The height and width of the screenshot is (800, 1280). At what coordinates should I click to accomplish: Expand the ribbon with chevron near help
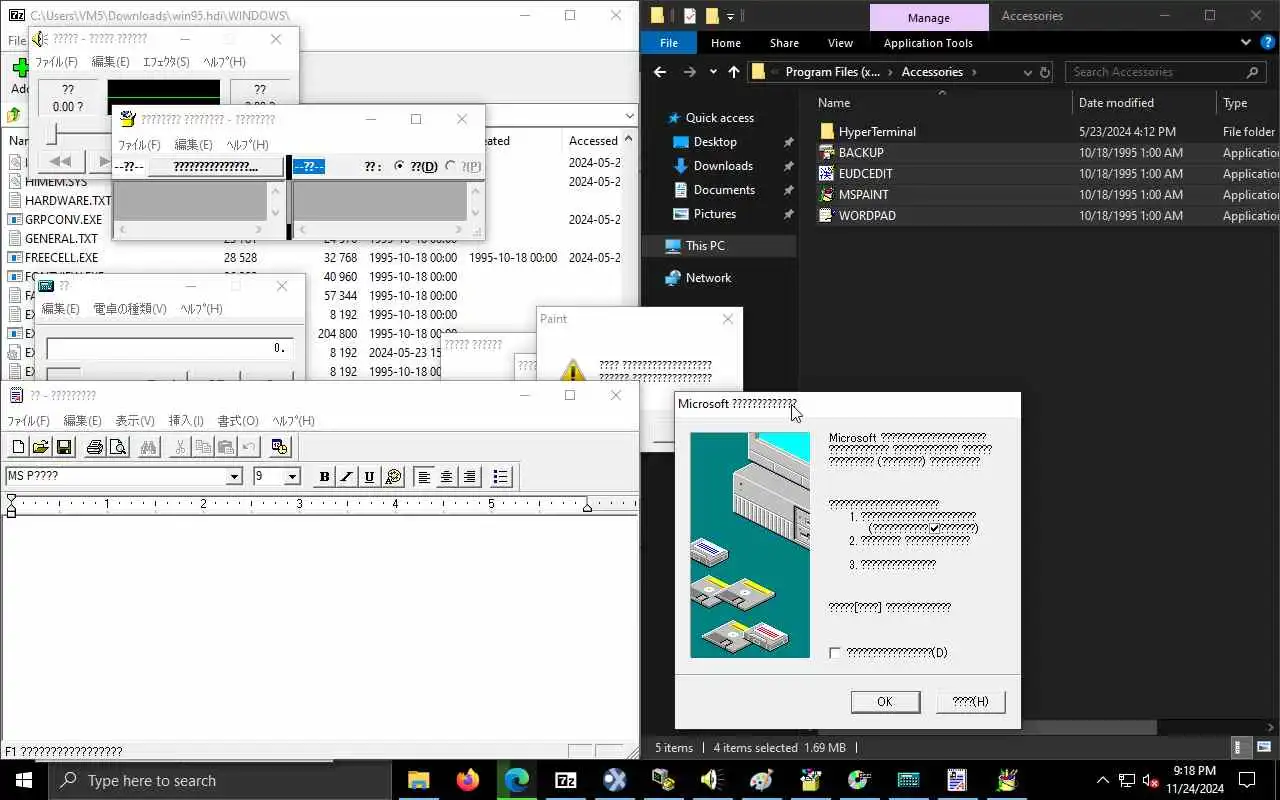[x=1245, y=42]
